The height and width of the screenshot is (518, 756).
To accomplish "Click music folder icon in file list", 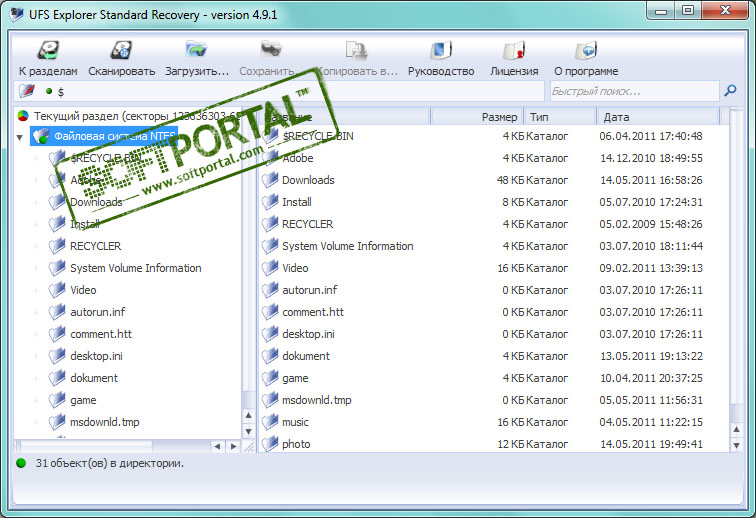I will (270, 422).
